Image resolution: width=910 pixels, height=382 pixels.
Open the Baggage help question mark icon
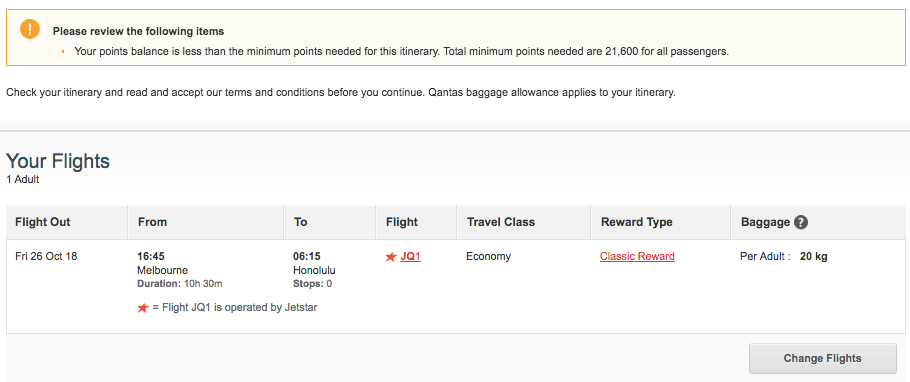[x=801, y=222]
